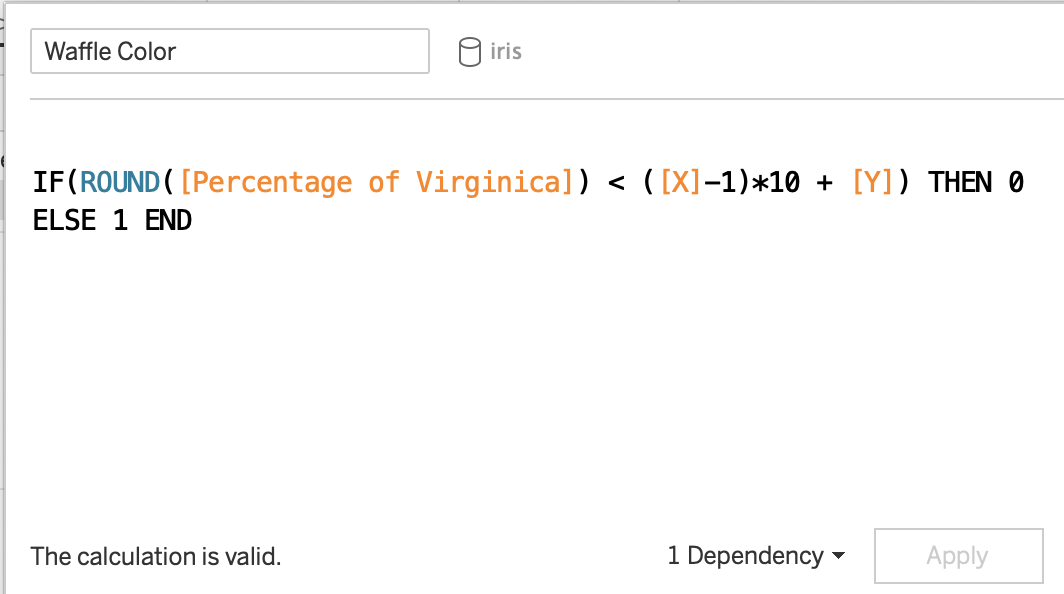Click the END keyword in the formula
This screenshot has height=594, width=1064.
pos(168,220)
